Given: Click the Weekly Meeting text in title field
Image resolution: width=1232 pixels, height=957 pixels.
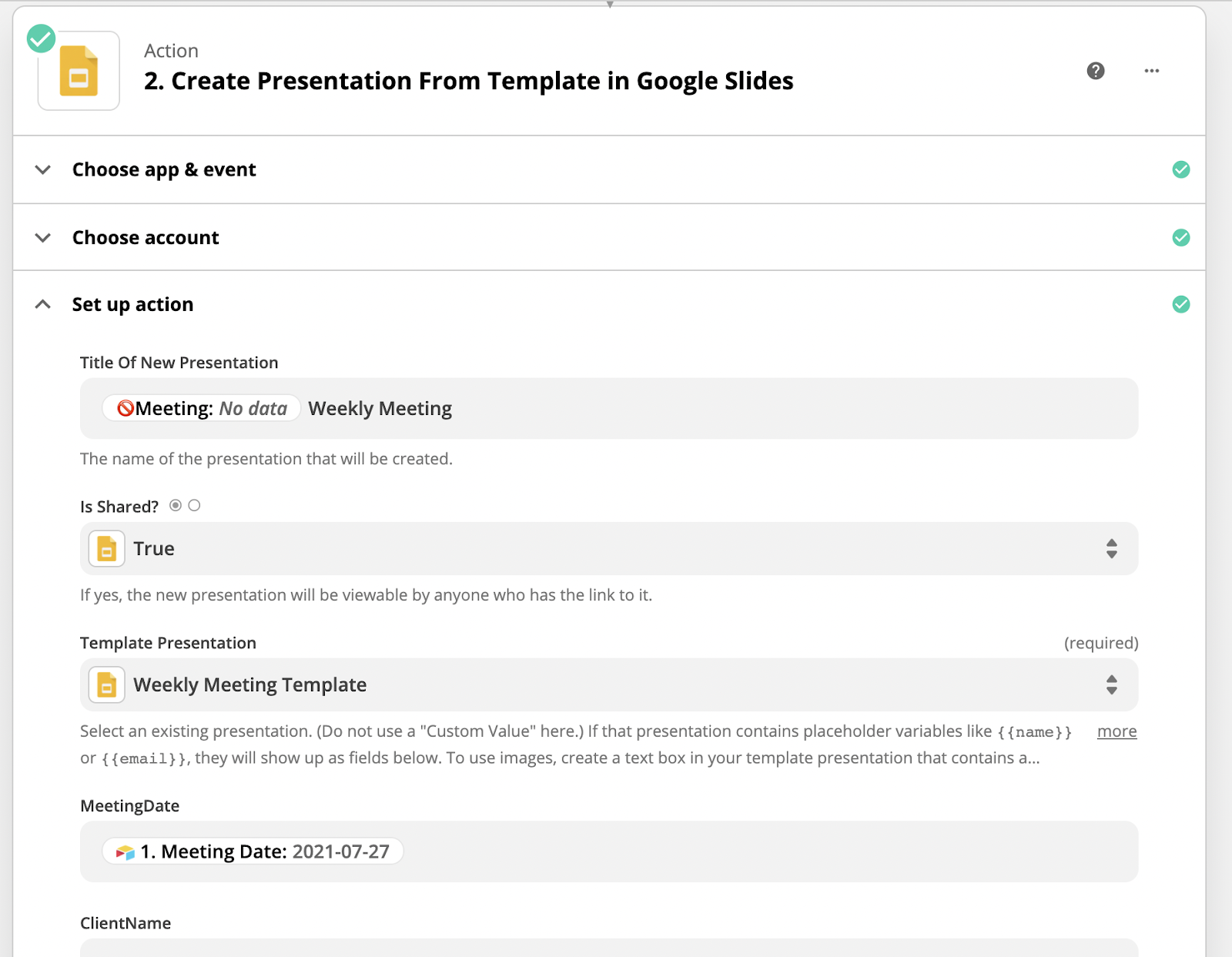Looking at the screenshot, I should point(380,409).
